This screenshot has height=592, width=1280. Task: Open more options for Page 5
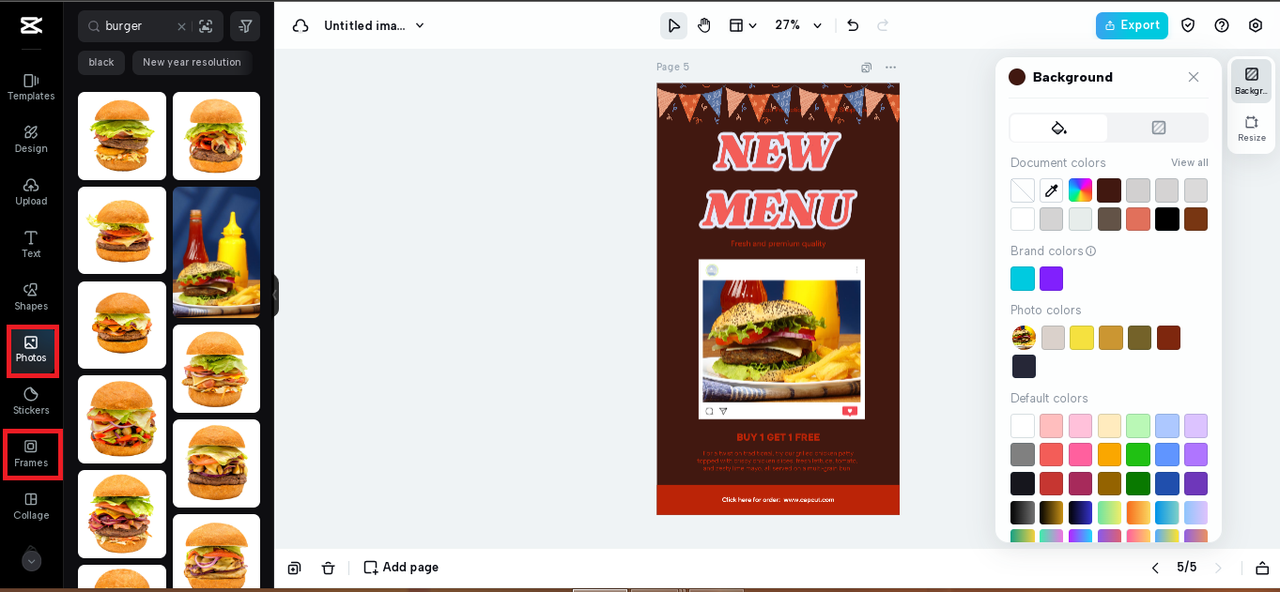pyautogui.click(x=890, y=68)
